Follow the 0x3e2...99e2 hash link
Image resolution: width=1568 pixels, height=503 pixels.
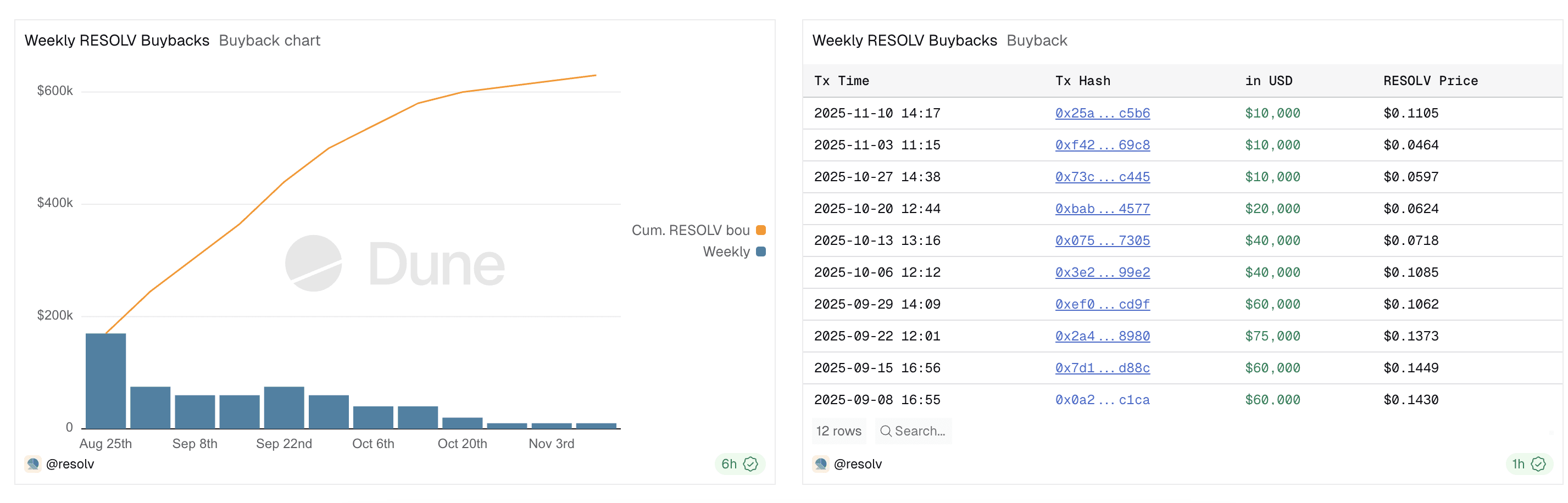pyautogui.click(x=1102, y=272)
